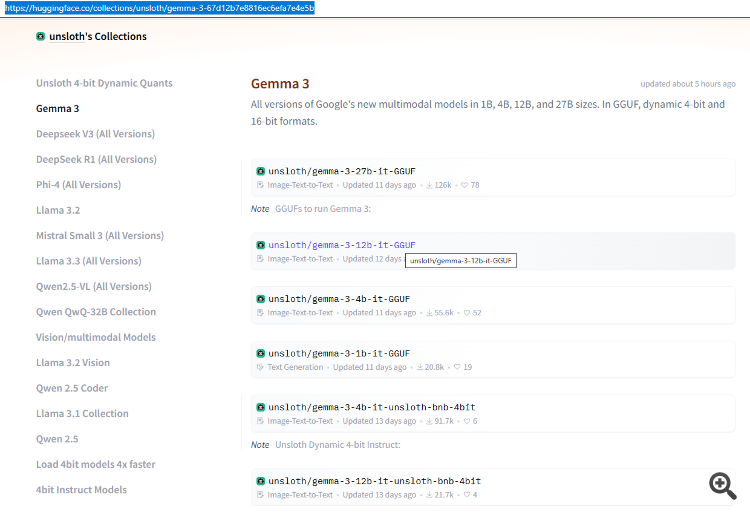Open Llama 3.1 Collection
Screen dimensions: 750x512
(x=82, y=413)
